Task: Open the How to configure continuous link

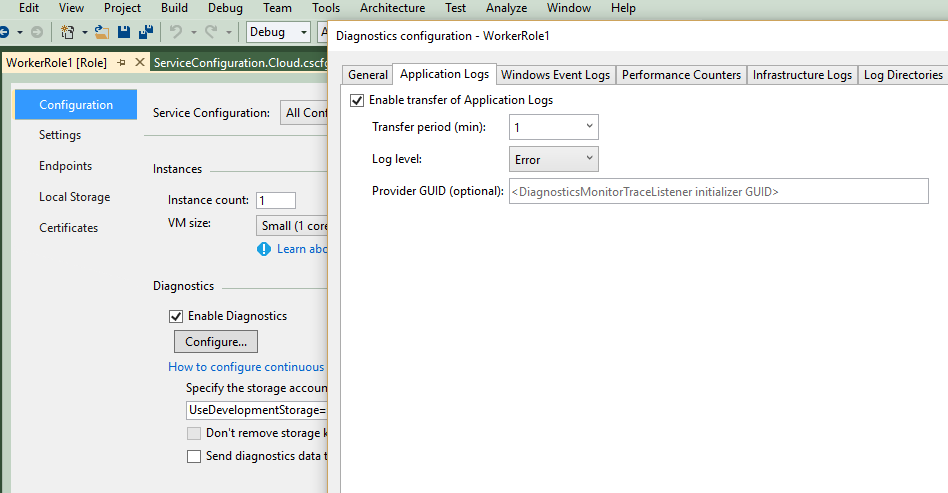Action: point(246,367)
